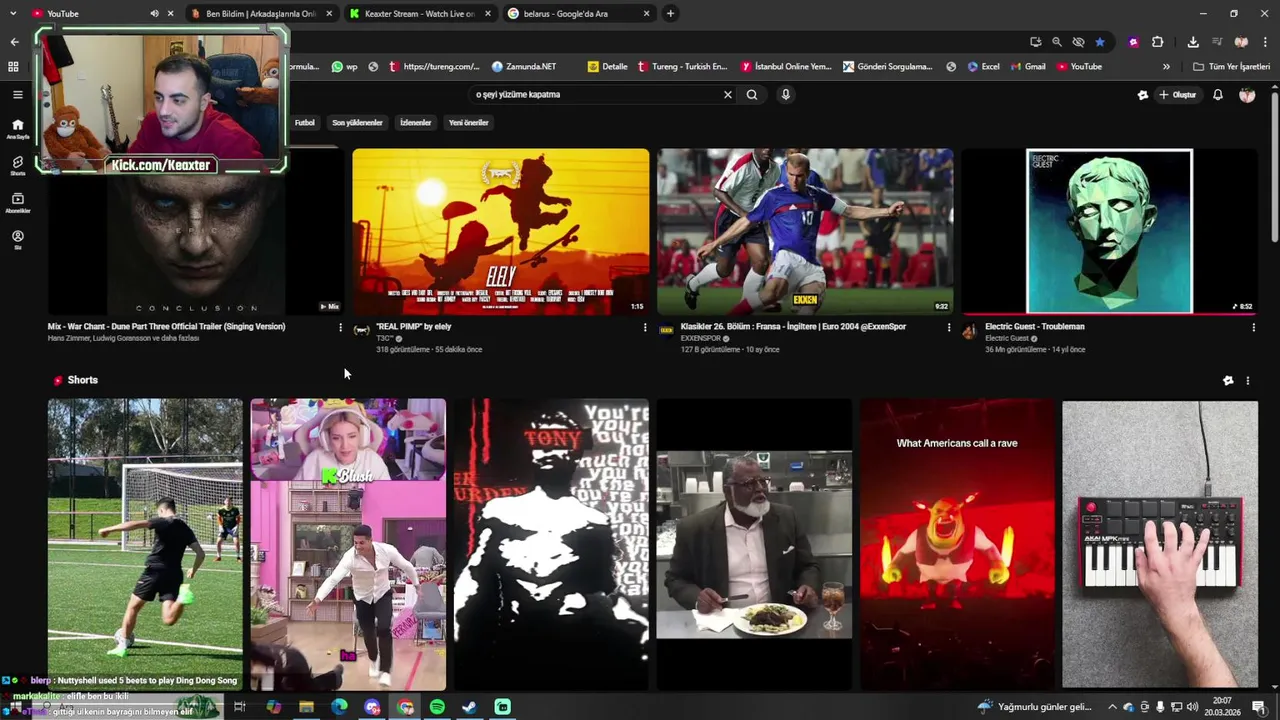This screenshot has height=720, width=1280.
Task: Select the Futbol filter chip
Action: coord(305,123)
